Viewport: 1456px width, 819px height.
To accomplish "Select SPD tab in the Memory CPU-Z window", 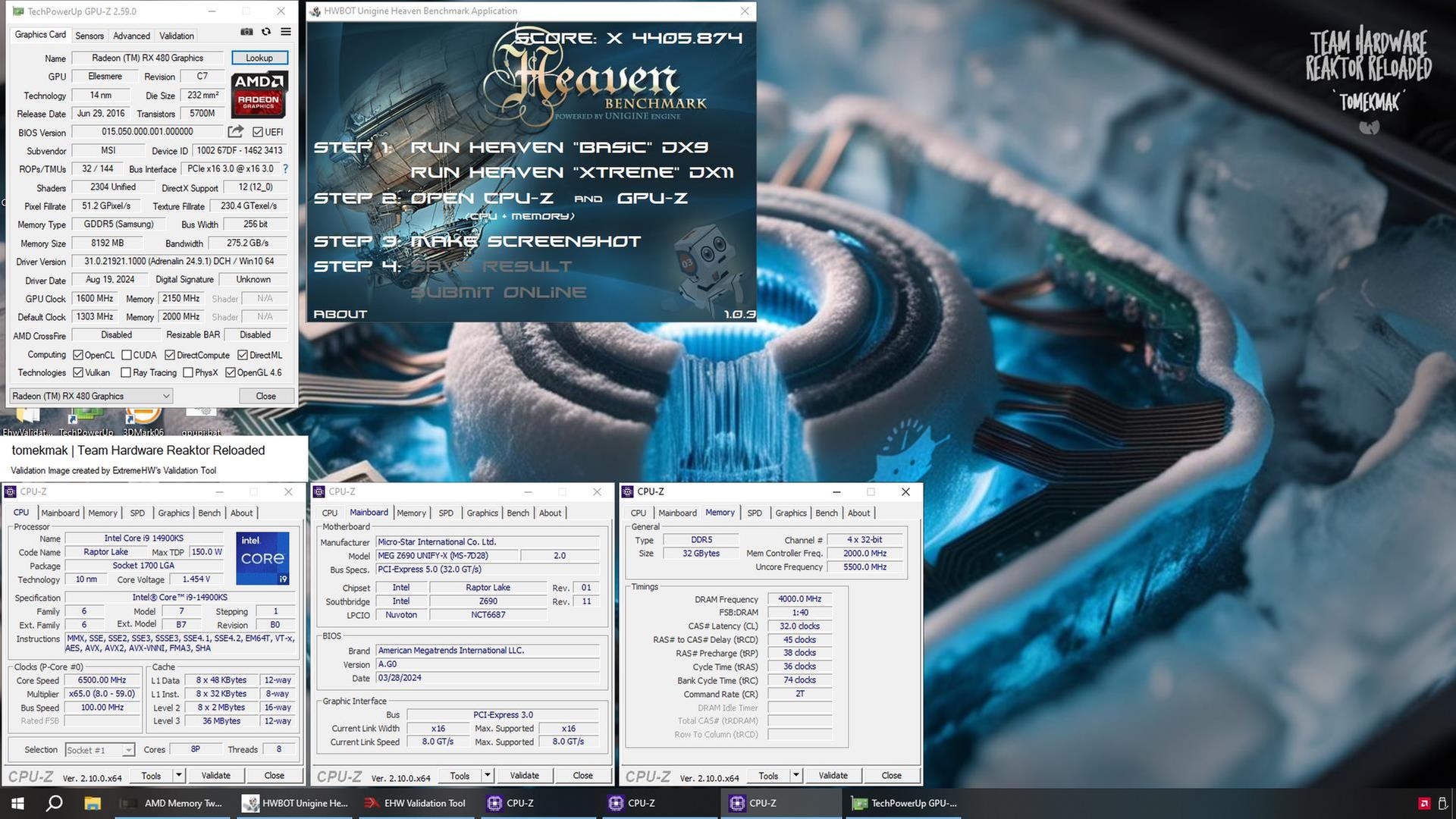I will pos(755,513).
